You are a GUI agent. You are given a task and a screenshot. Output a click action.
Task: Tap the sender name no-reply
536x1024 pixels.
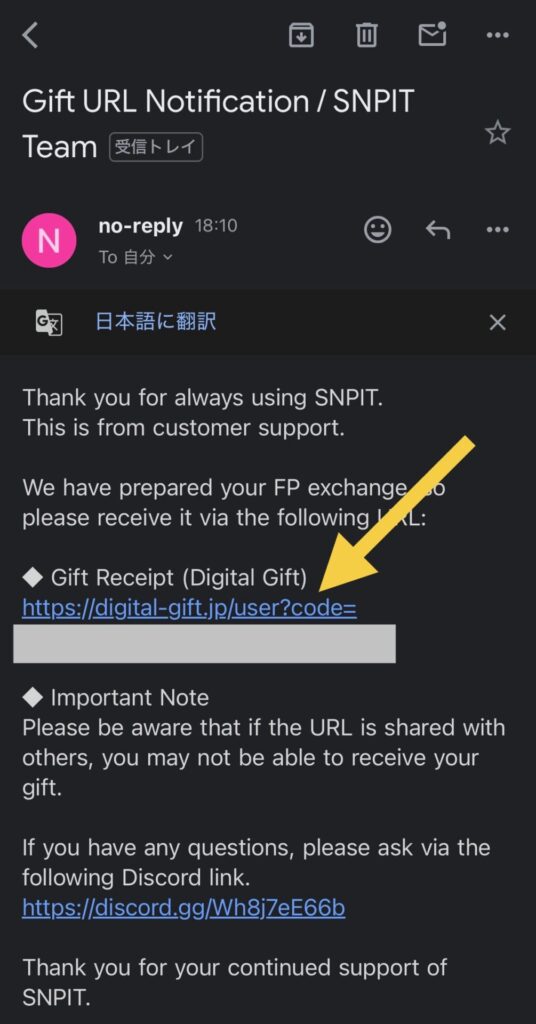point(140,227)
